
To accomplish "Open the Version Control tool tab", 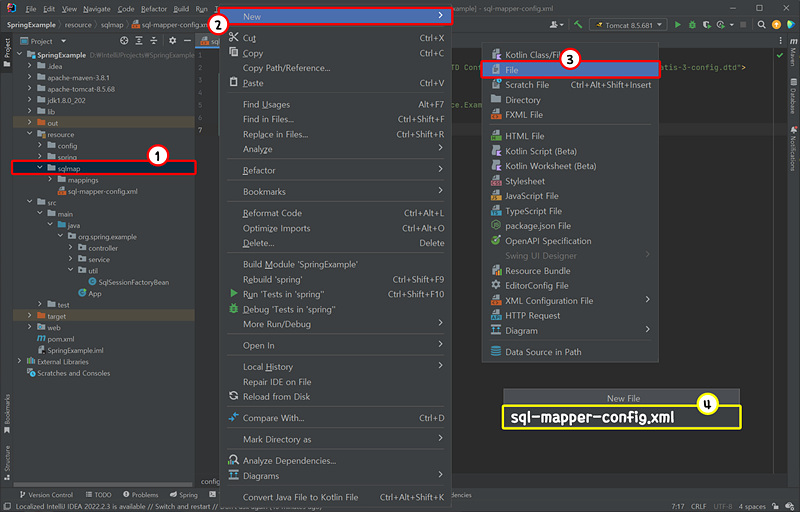I will coord(46,495).
